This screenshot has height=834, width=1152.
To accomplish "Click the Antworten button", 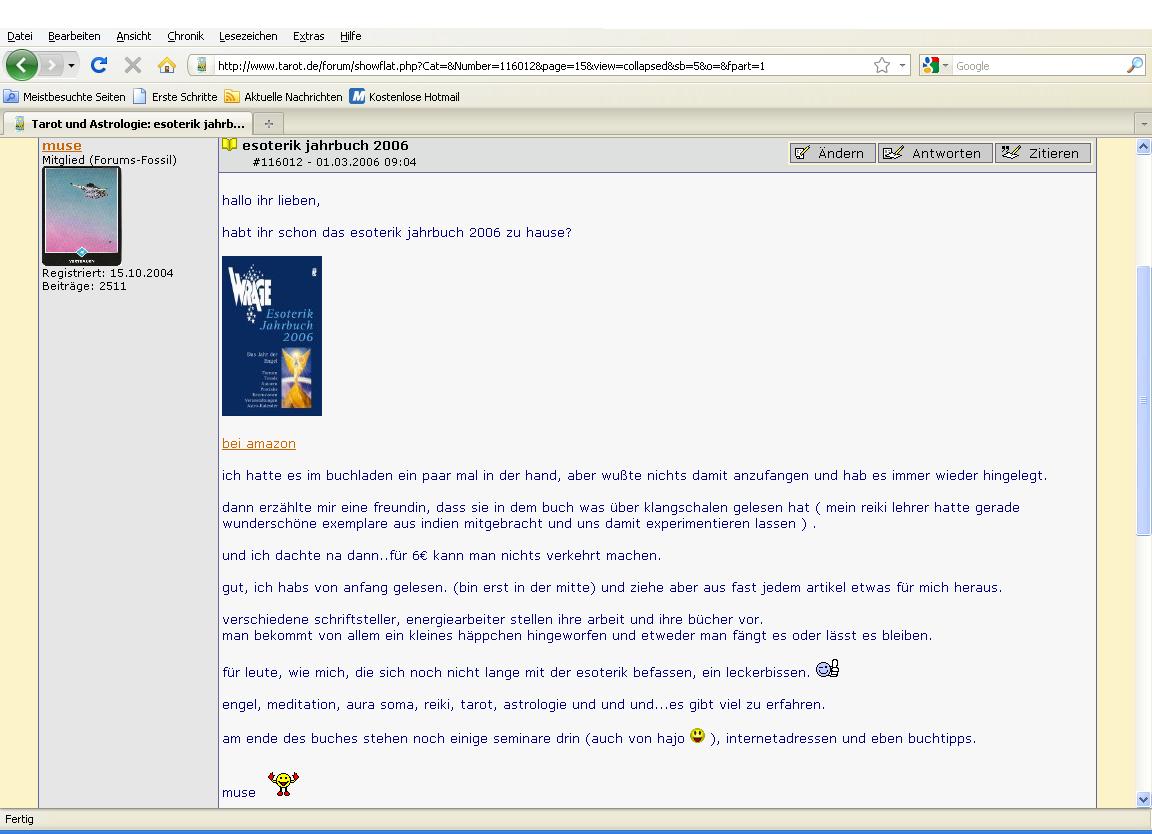I will (x=935, y=153).
